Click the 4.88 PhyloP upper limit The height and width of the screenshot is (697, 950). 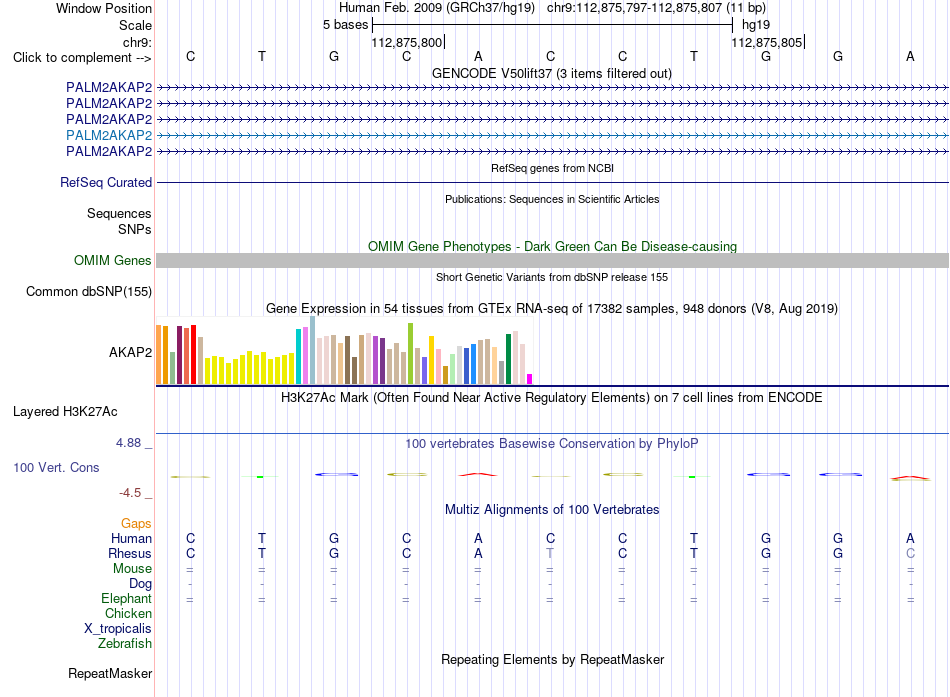click(x=128, y=443)
